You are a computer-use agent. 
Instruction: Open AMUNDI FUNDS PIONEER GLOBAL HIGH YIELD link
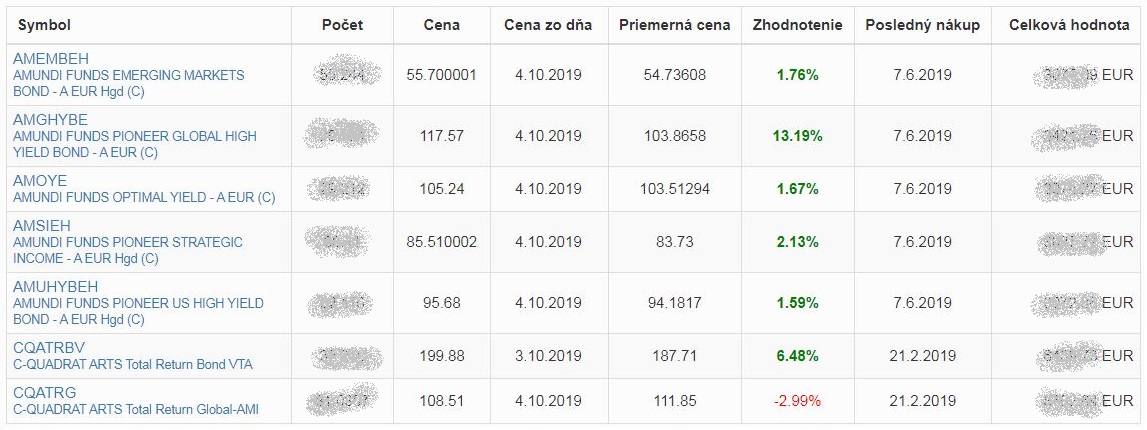pos(135,144)
